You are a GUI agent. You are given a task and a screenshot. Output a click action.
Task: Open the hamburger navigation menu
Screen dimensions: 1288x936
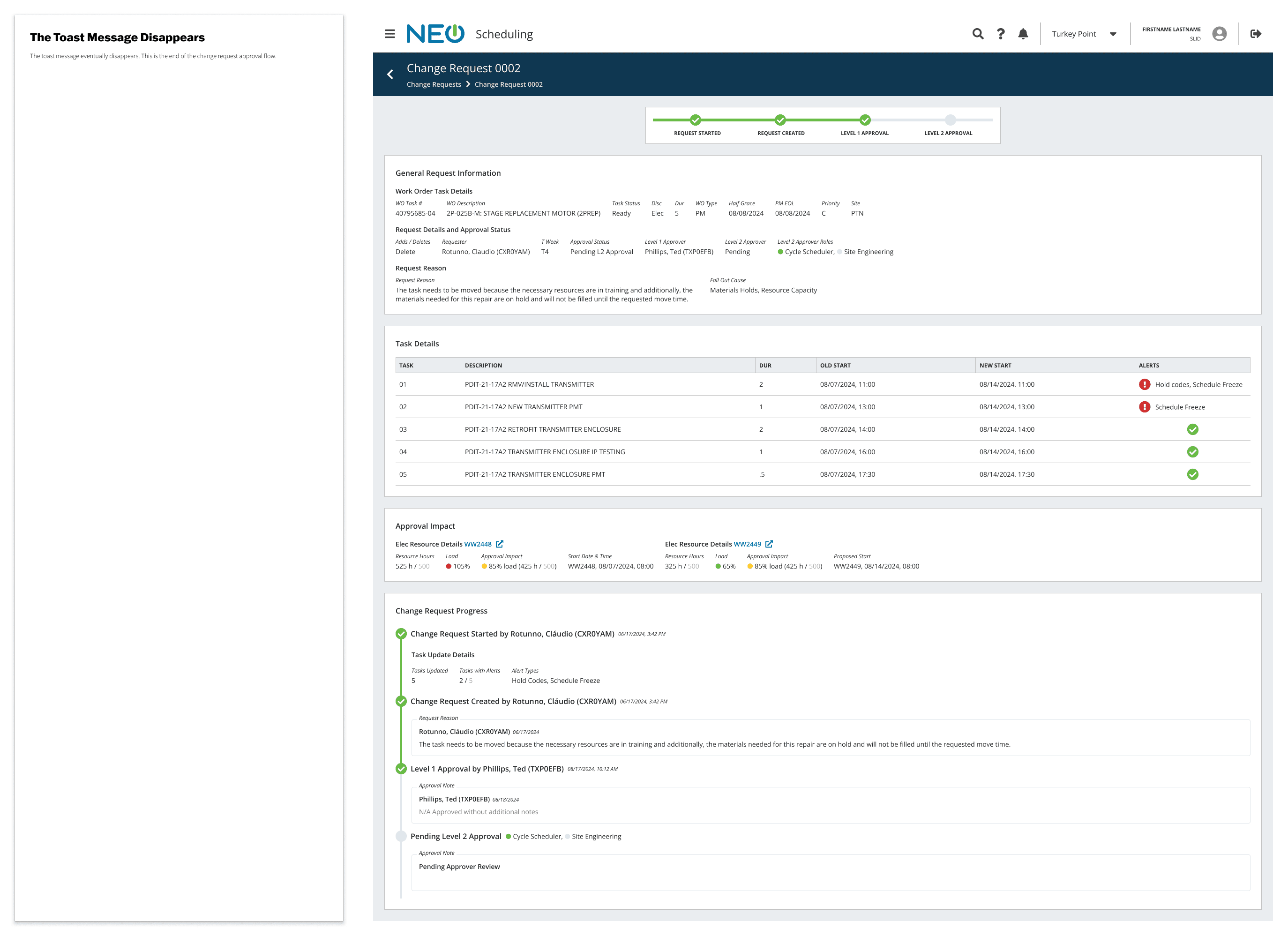point(389,34)
